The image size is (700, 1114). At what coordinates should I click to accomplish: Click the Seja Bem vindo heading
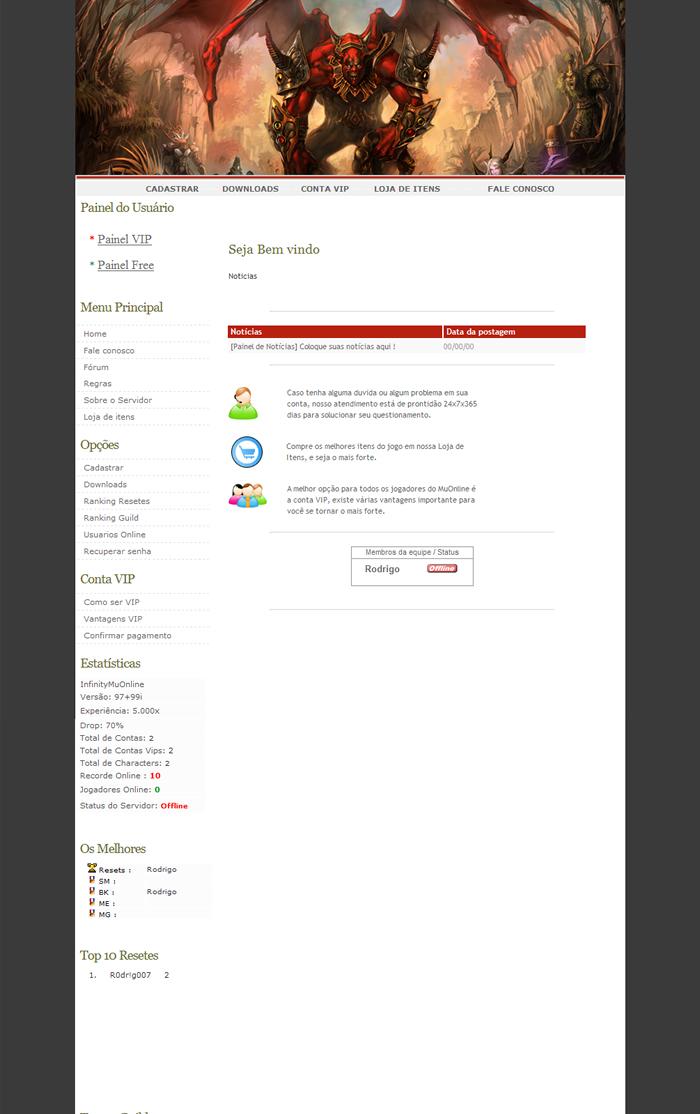[x=274, y=249]
